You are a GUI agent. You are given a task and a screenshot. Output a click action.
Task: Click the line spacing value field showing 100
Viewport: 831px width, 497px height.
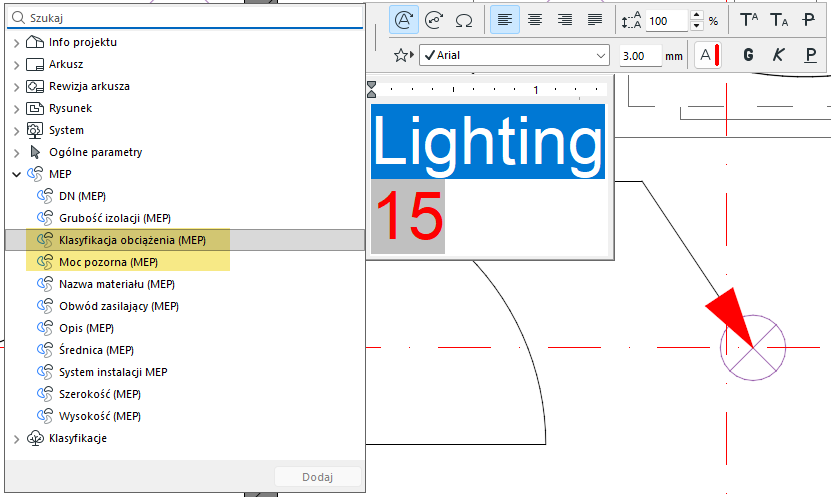coord(667,21)
